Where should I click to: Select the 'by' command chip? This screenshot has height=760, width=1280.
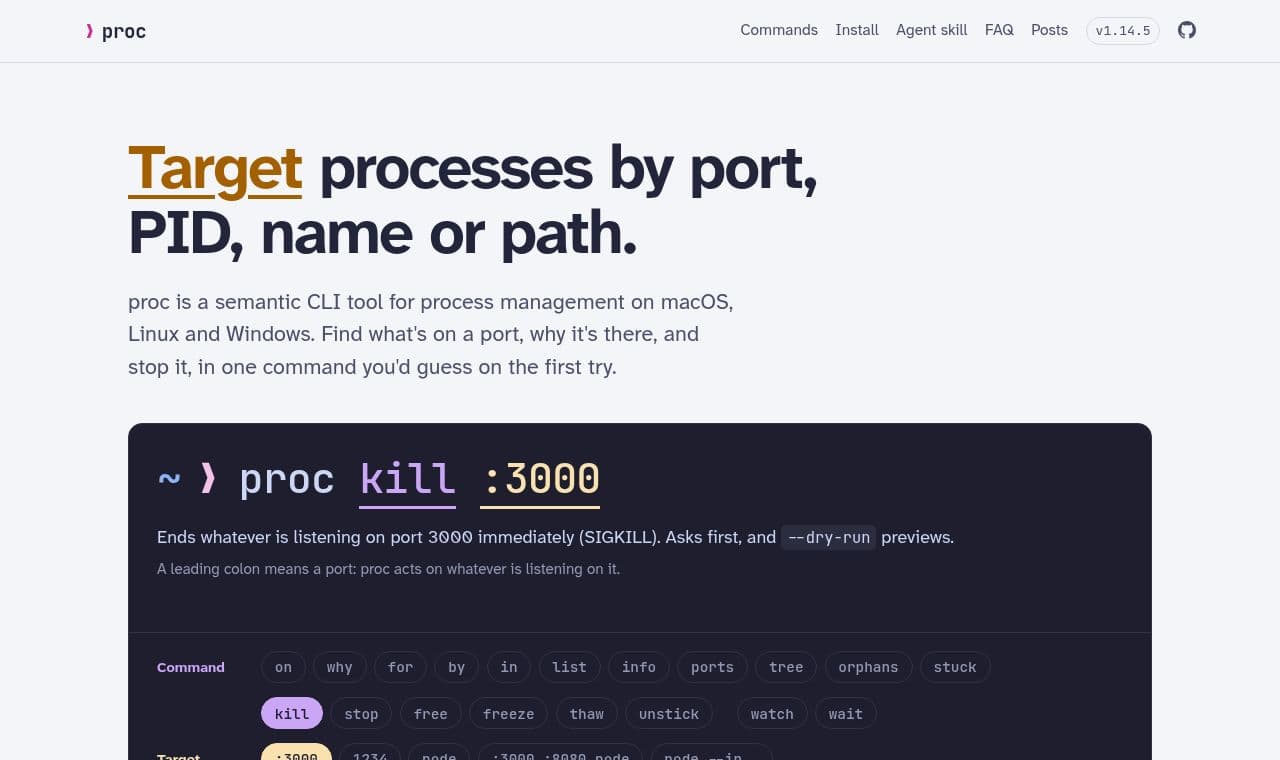point(456,667)
